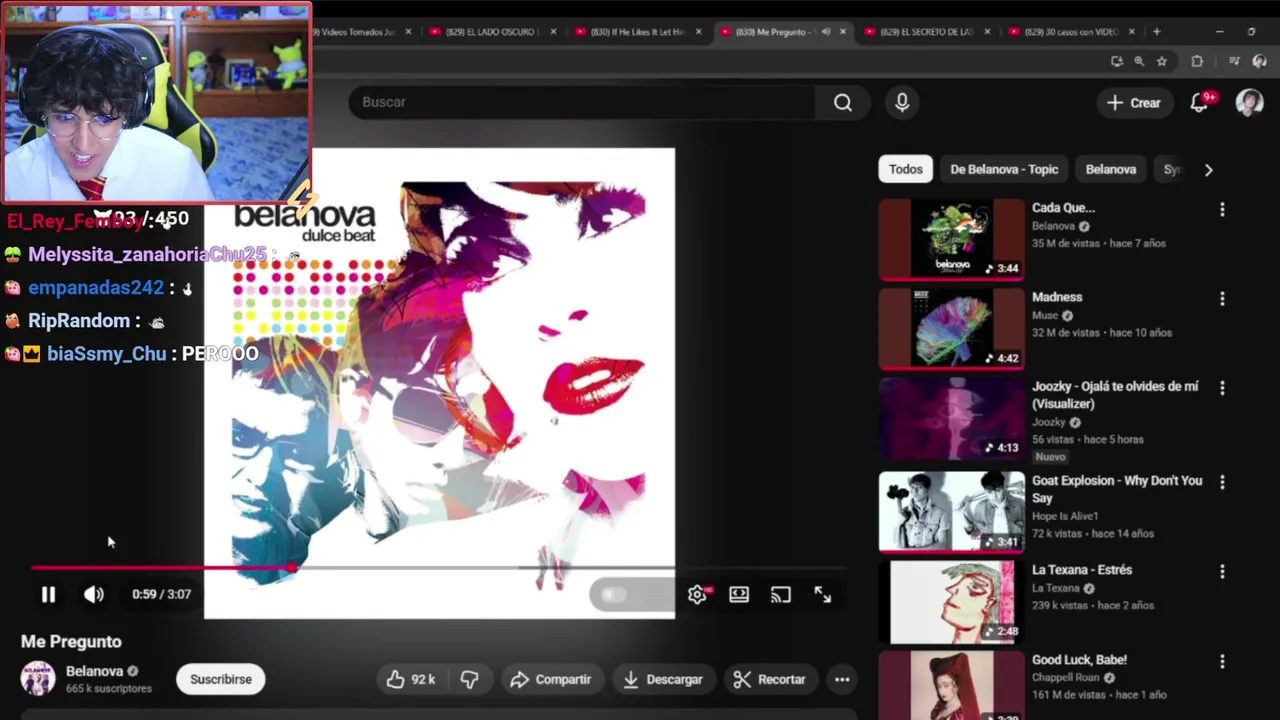This screenshot has height=720, width=1280.
Task: Close the Me Pregunto browser tab
Action: [x=843, y=32]
